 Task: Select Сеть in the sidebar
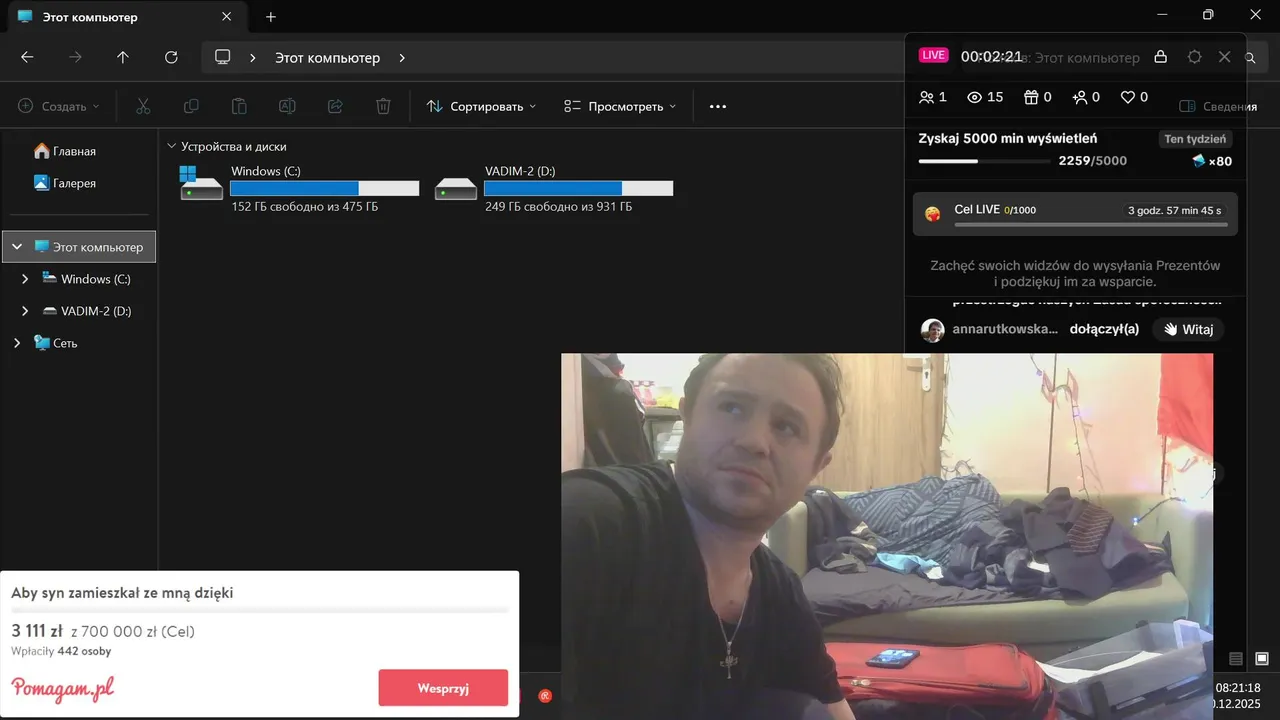click(x=56, y=343)
